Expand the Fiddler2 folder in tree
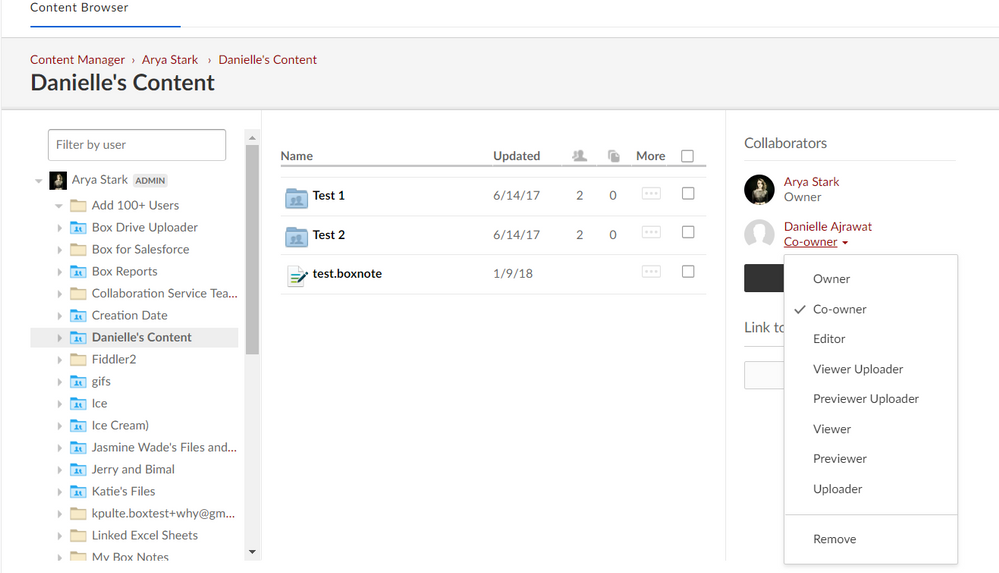 tap(60, 360)
